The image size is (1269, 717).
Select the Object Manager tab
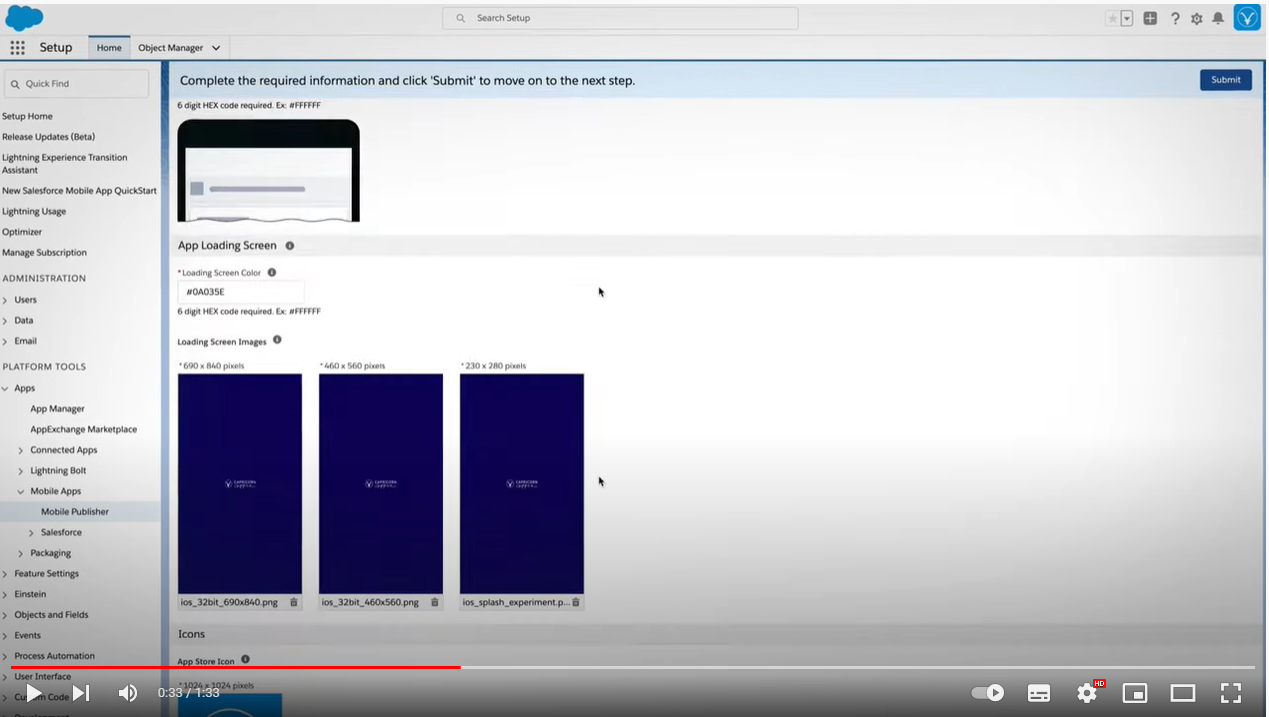(x=170, y=48)
